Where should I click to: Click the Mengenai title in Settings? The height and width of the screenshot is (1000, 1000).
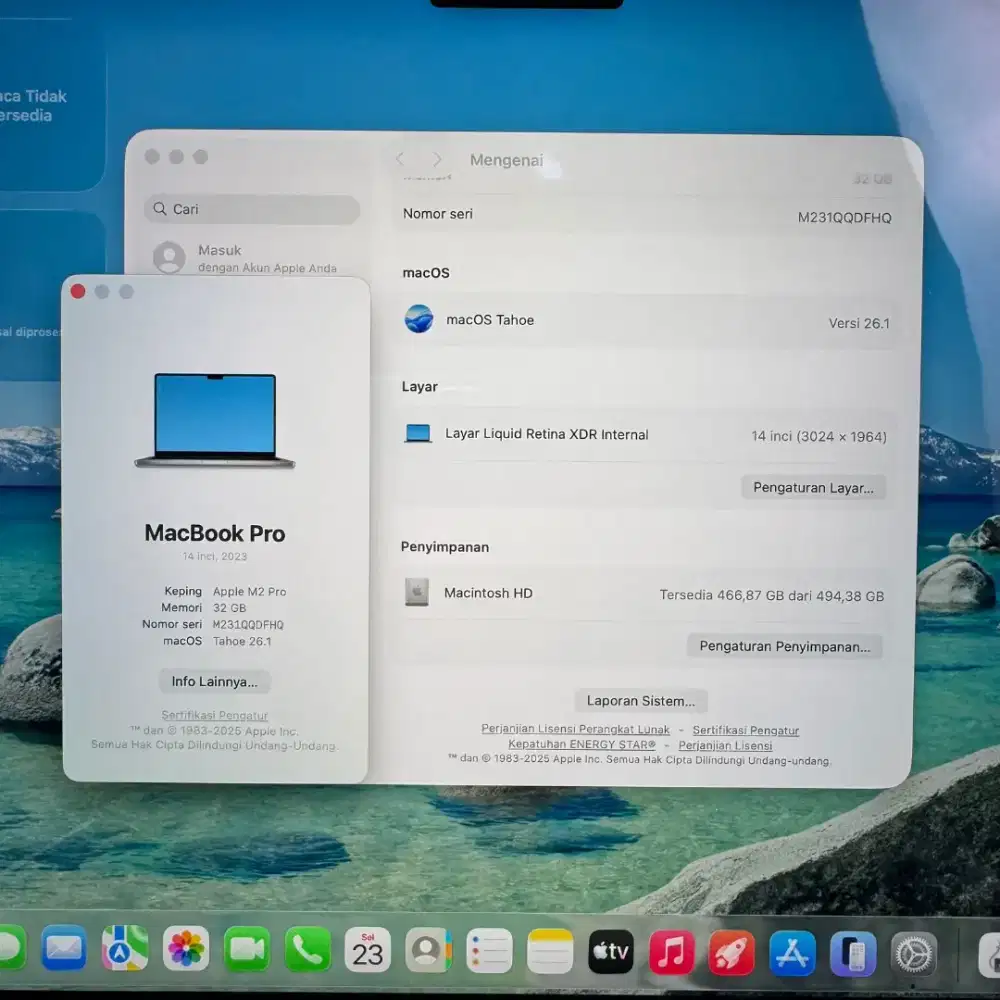coord(506,159)
